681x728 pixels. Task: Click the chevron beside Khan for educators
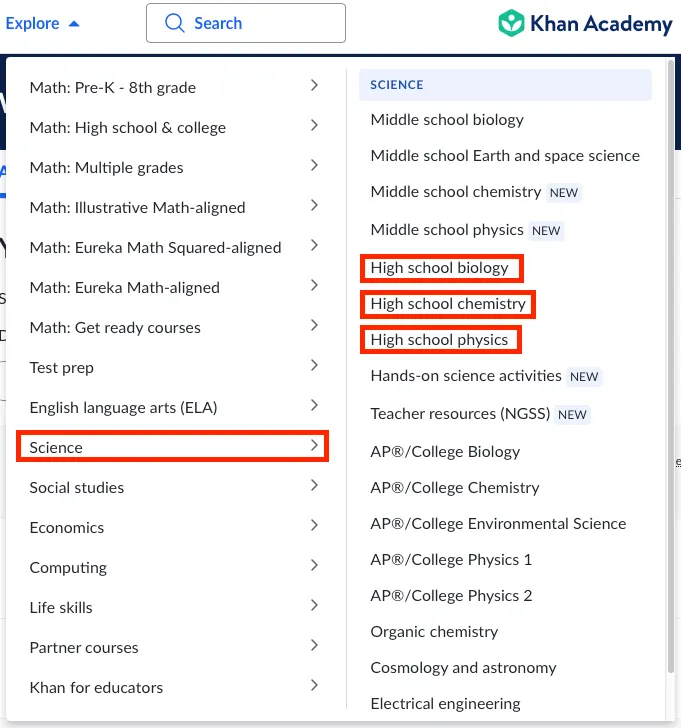tap(314, 686)
